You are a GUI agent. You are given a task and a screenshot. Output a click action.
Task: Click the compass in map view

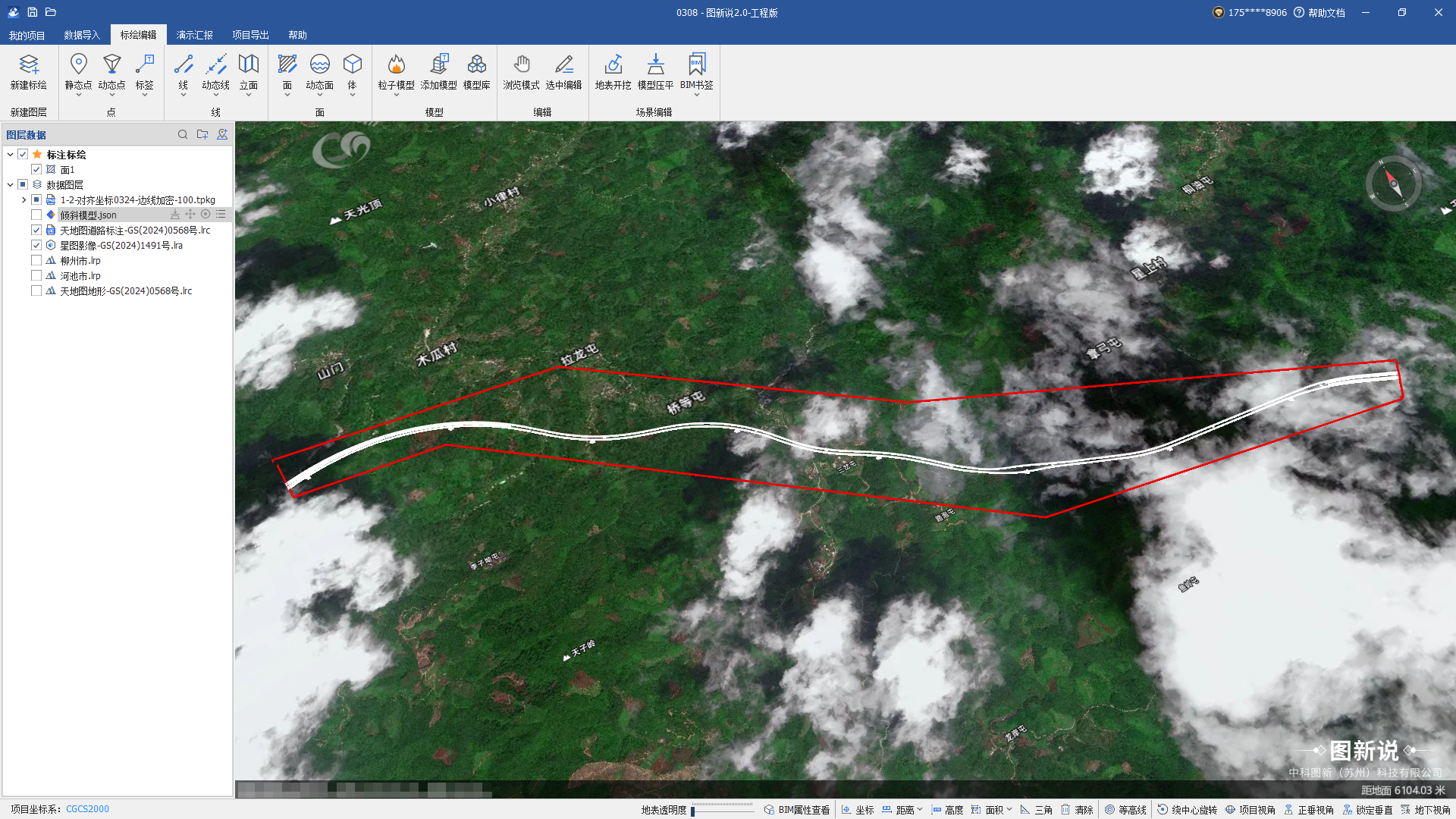click(1393, 184)
